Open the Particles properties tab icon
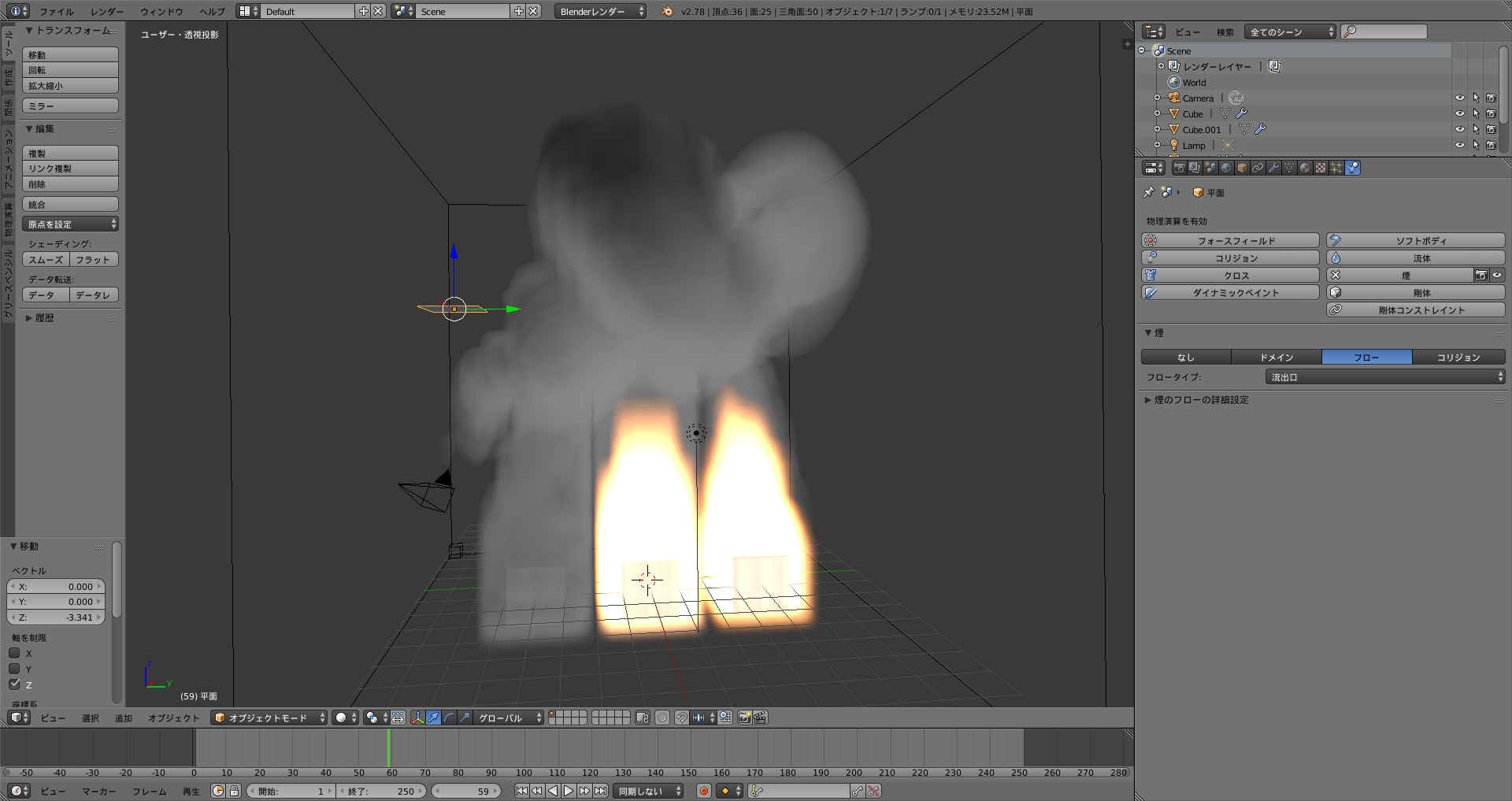 coord(1336,168)
